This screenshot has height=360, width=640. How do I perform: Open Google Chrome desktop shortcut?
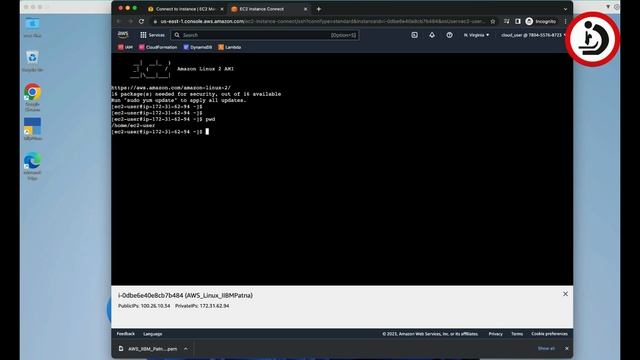(x=32, y=98)
